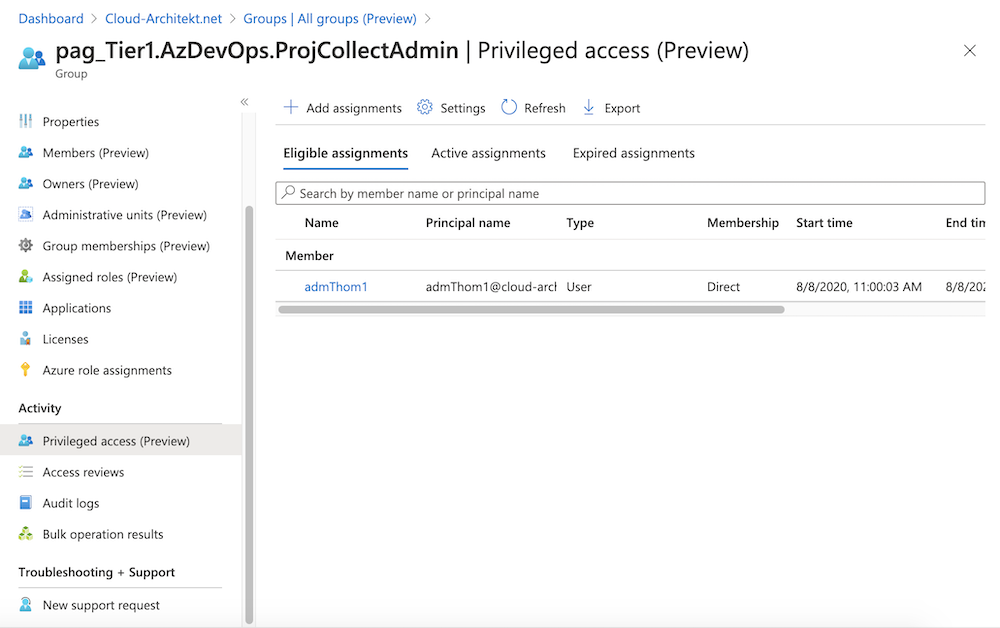
Task: Go to Administrative units (Preview)
Action: click(124, 215)
